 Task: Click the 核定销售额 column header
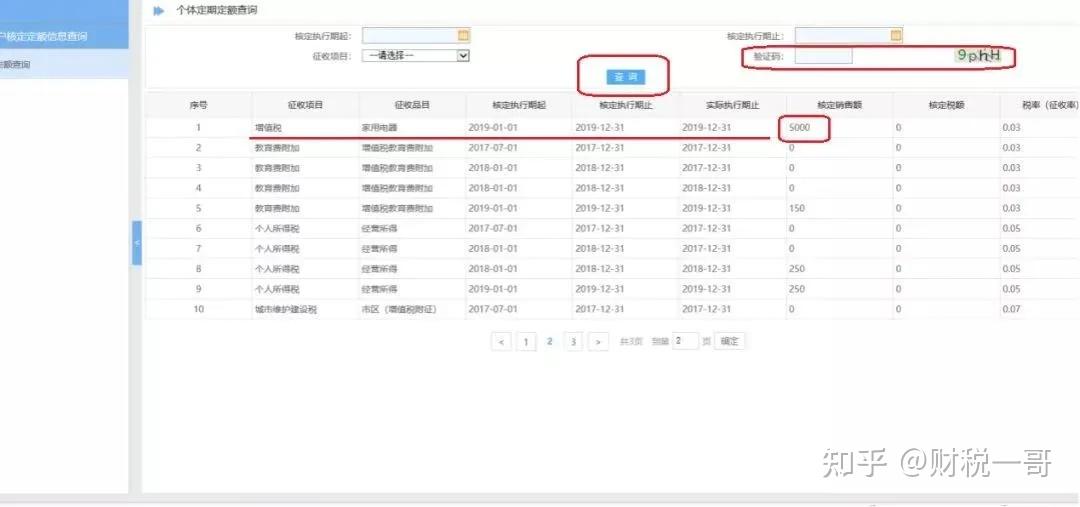point(840,105)
